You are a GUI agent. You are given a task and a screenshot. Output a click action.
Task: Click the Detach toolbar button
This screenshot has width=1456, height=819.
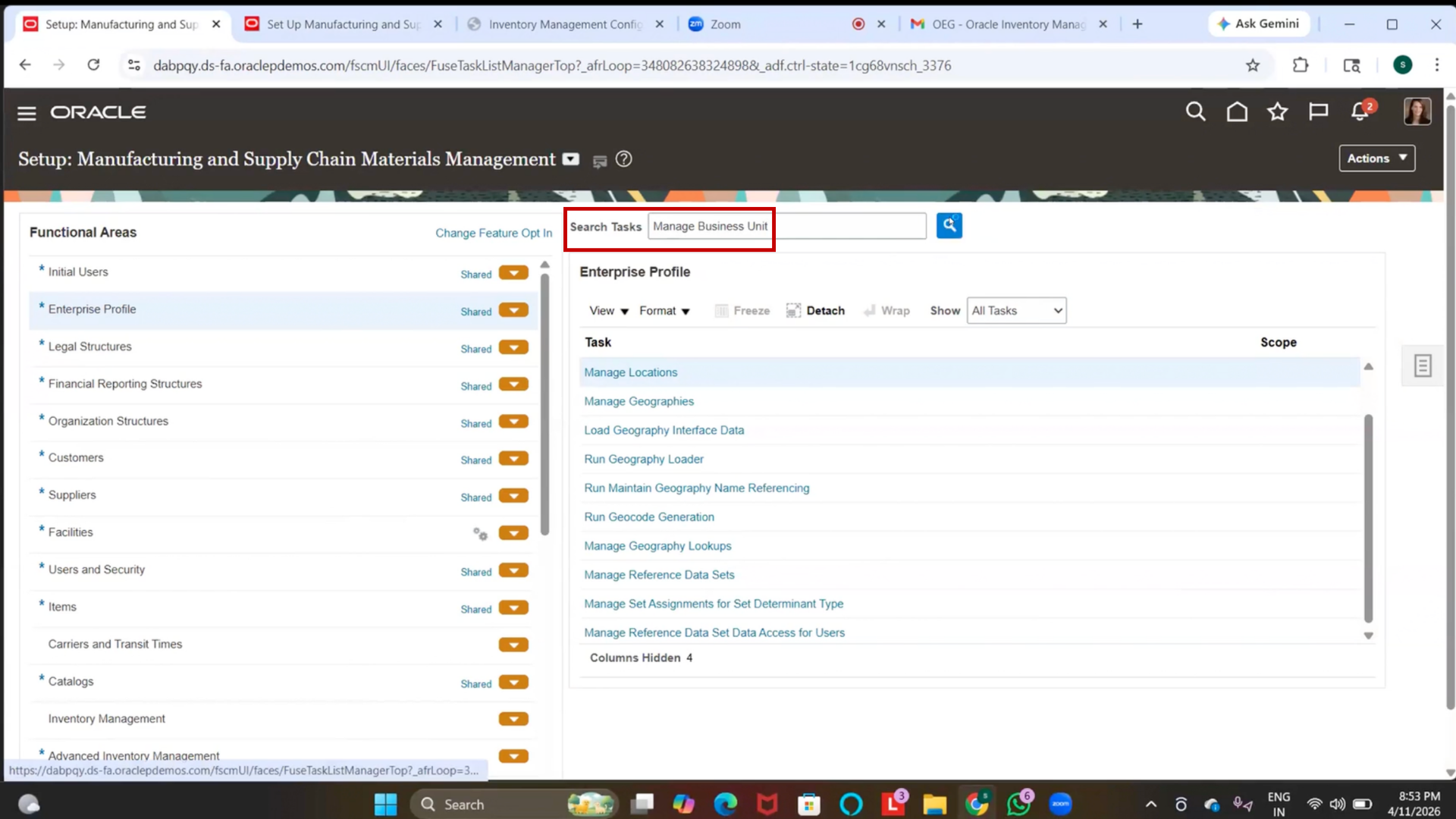click(815, 311)
